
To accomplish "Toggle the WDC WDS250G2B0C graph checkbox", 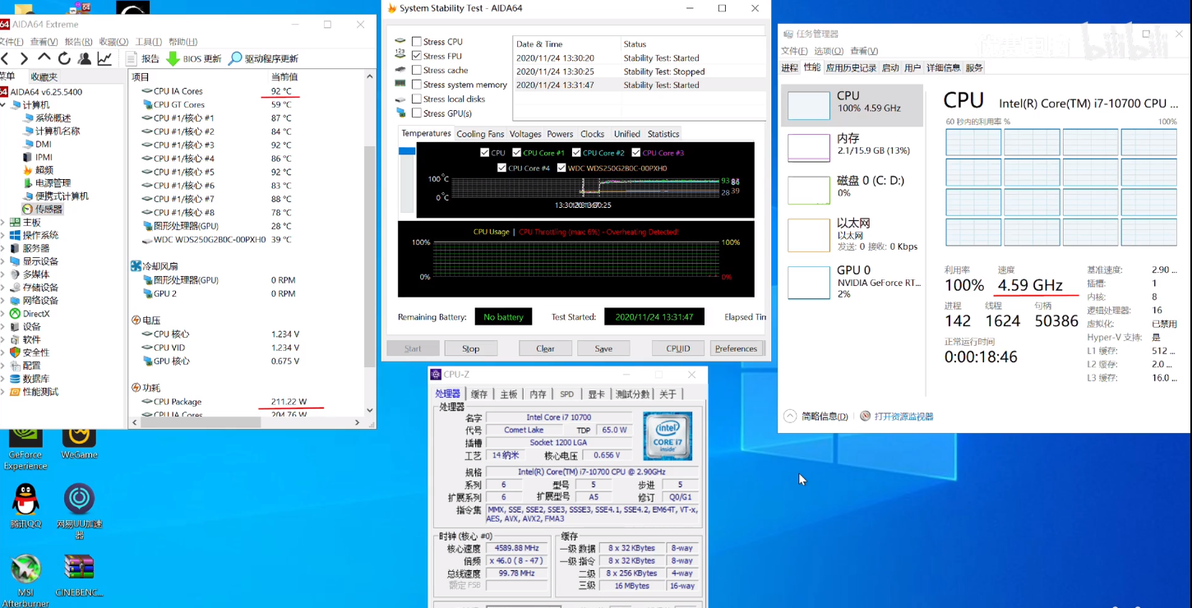I will 561,168.
